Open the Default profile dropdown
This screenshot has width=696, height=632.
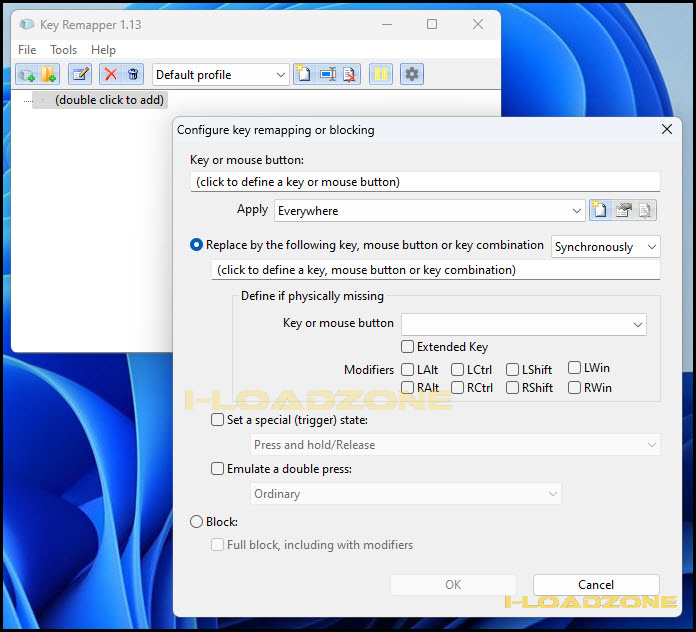point(221,75)
